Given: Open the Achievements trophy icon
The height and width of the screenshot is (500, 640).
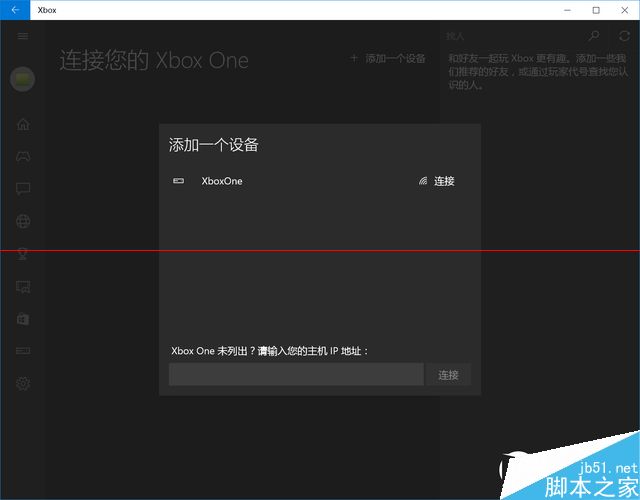Looking at the screenshot, I should pos(23,254).
